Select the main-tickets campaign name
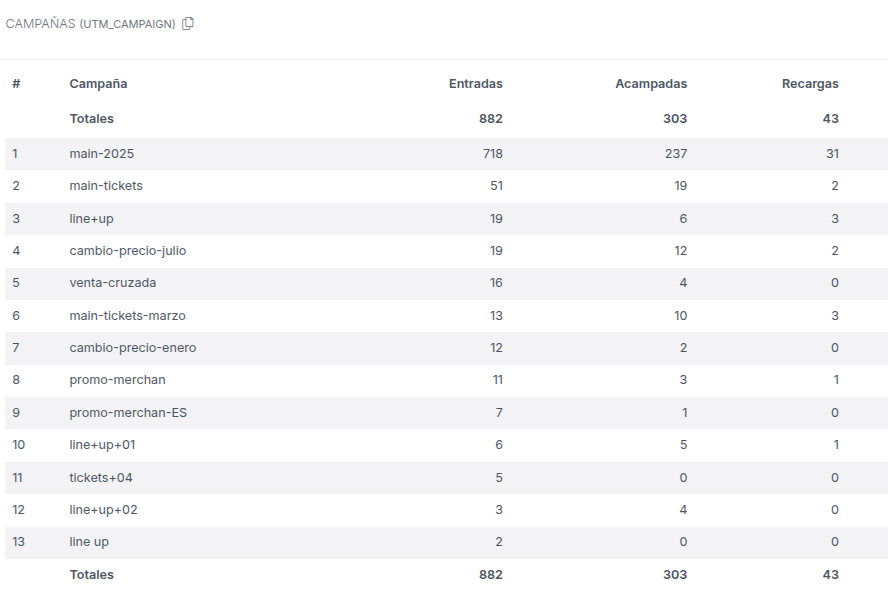This screenshot has width=888, height=603. [x=106, y=186]
